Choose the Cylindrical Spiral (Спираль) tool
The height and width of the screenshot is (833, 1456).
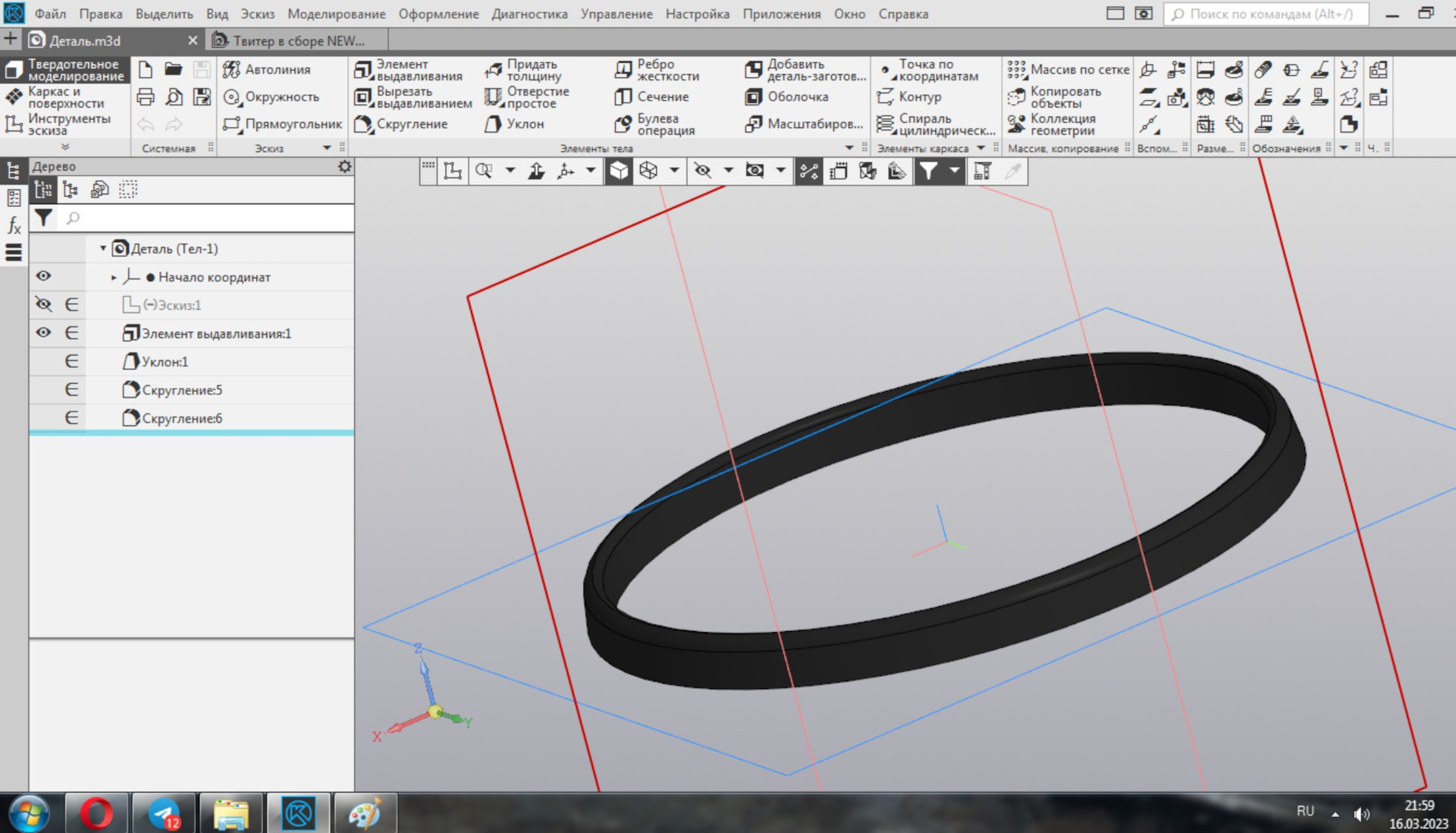click(x=936, y=124)
